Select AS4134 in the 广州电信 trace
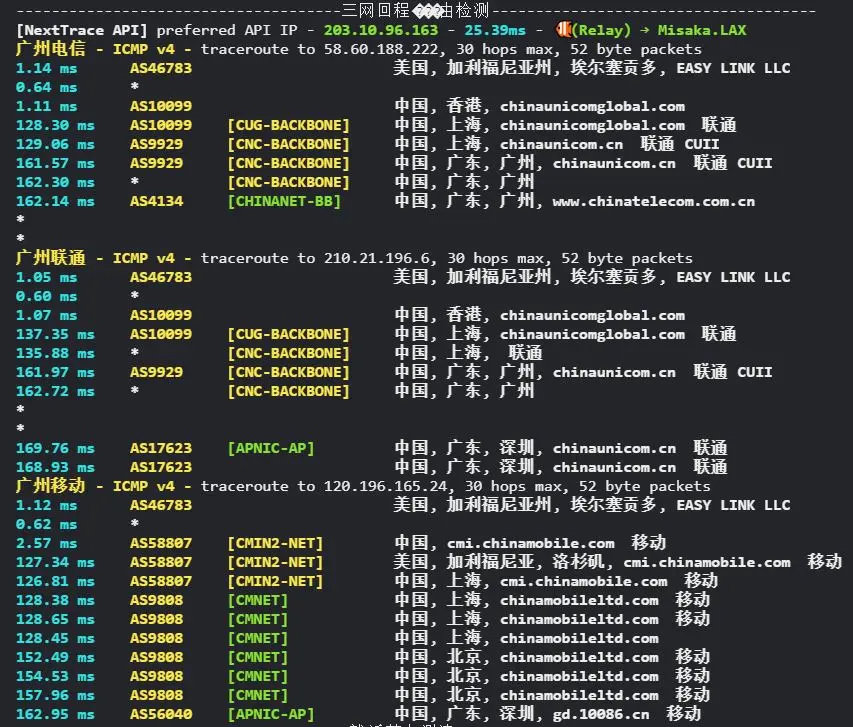 click(157, 201)
